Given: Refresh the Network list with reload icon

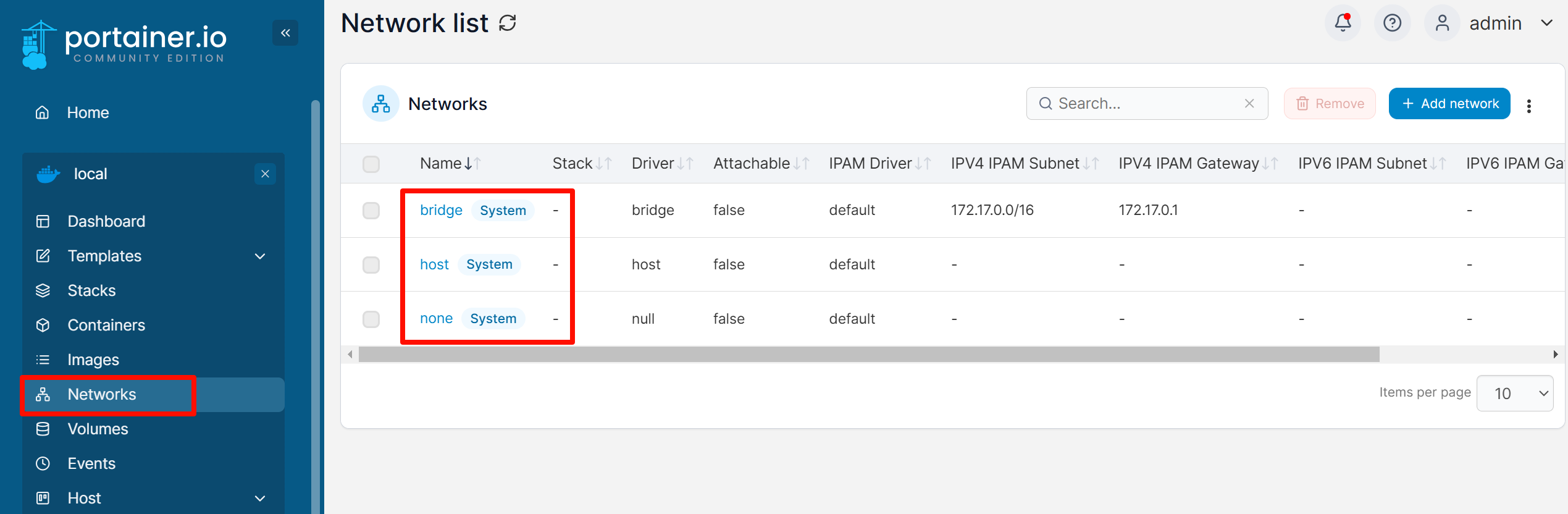Looking at the screenshot, I should 508,23.
